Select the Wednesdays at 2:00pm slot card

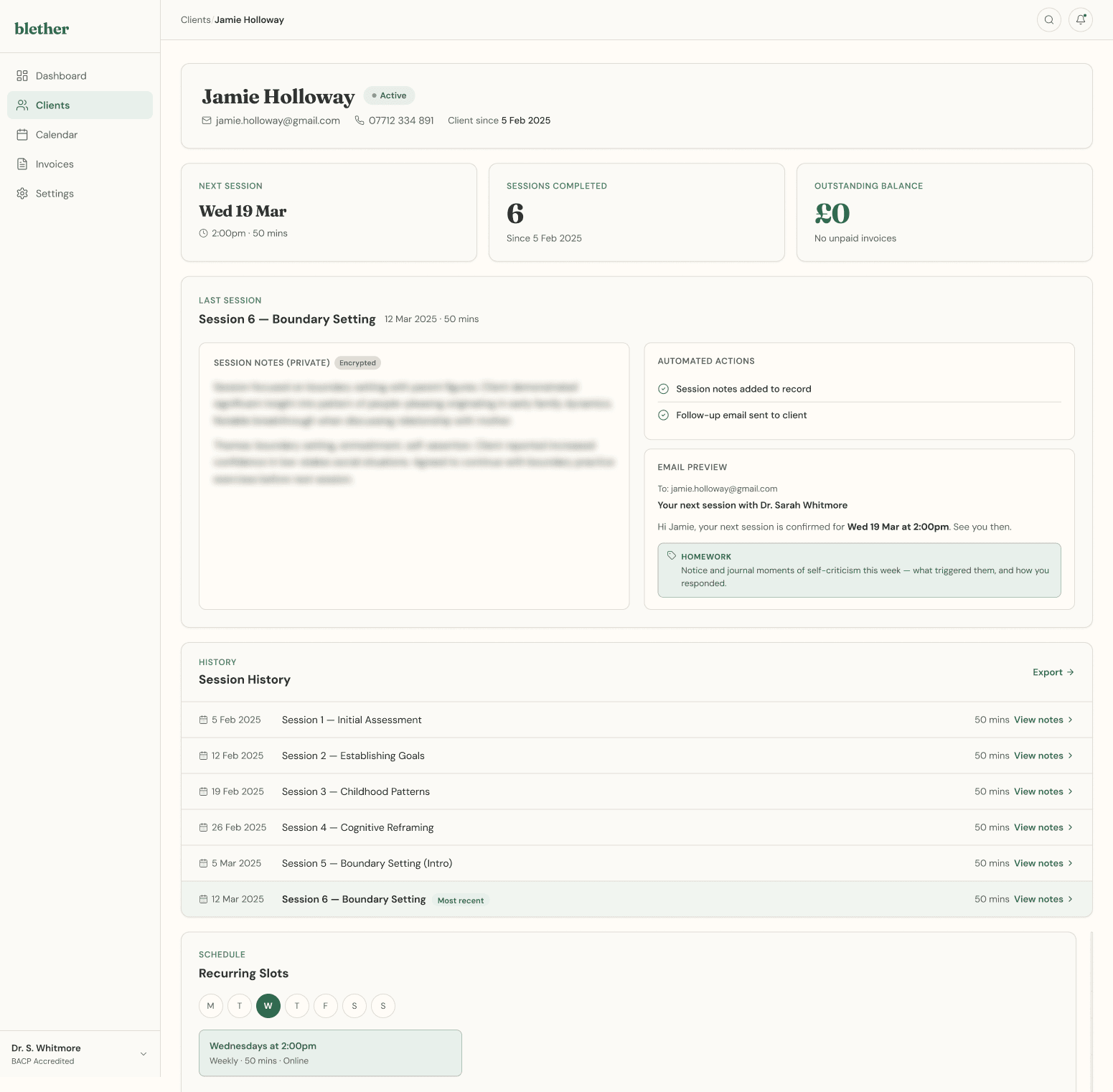(330, 1053)
